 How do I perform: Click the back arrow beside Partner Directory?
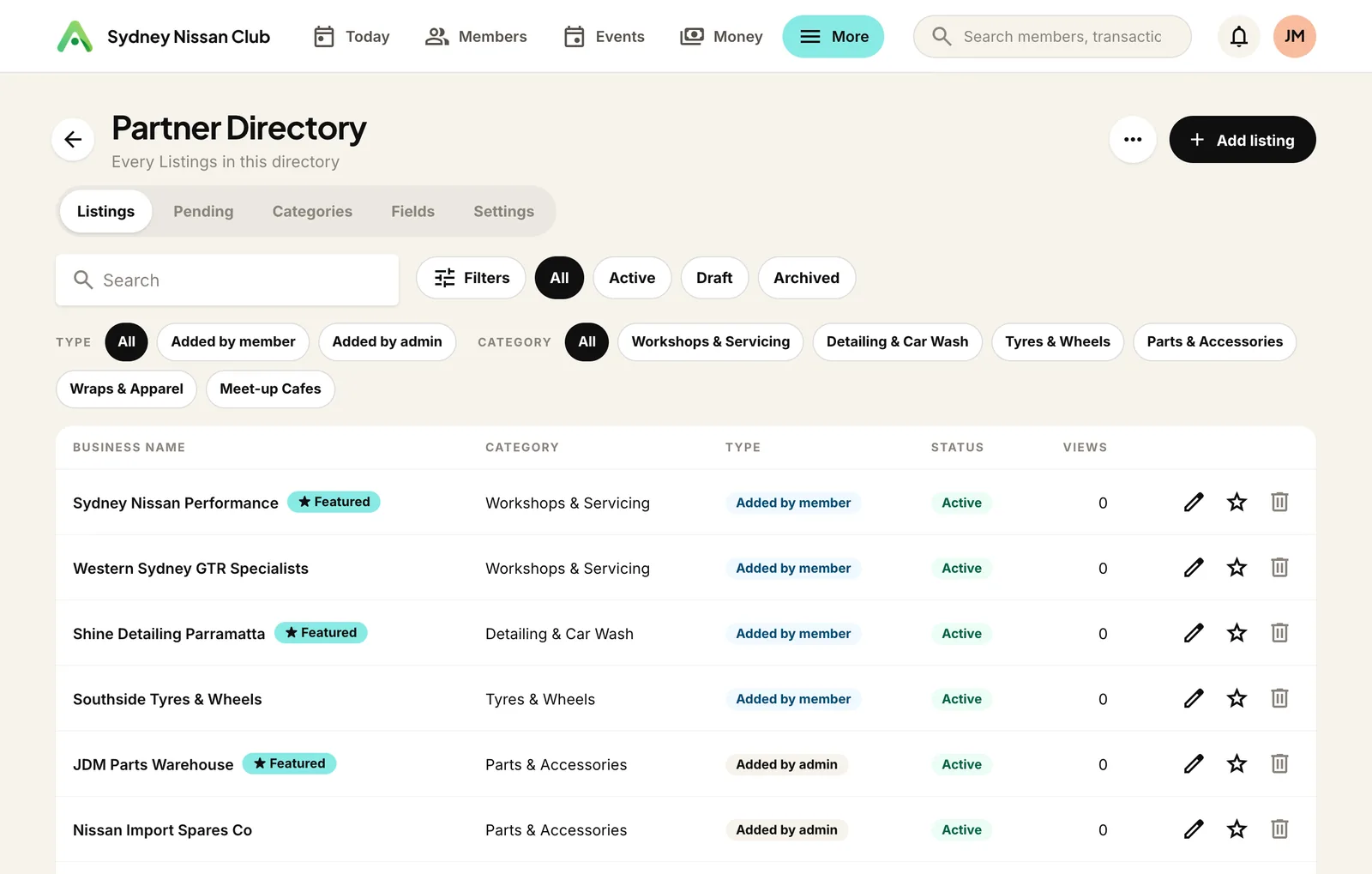[x=73, y=139]
